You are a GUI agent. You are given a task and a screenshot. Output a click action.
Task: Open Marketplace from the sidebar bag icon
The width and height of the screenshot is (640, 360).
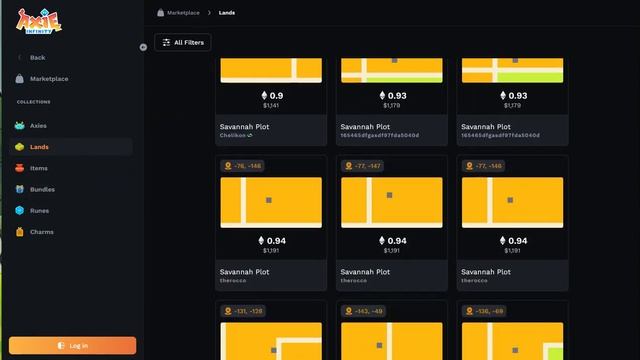point(20,79)
